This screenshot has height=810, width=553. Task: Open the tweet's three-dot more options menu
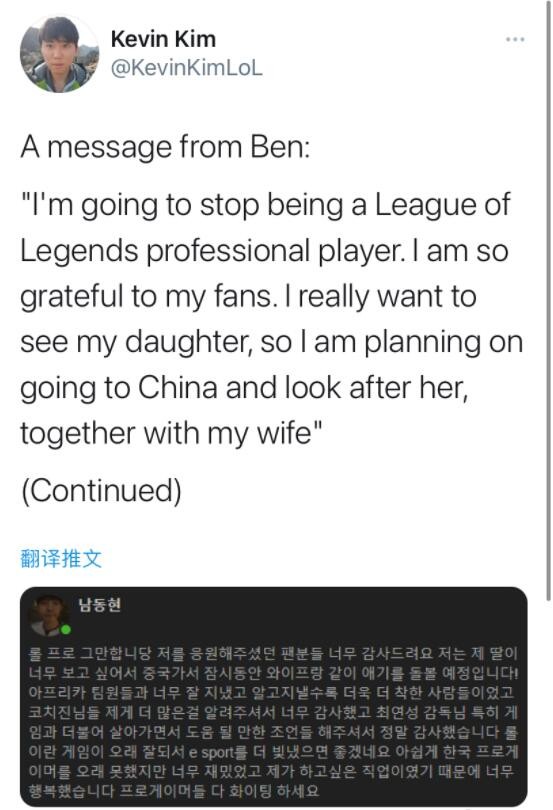click(x=515, y=40)
